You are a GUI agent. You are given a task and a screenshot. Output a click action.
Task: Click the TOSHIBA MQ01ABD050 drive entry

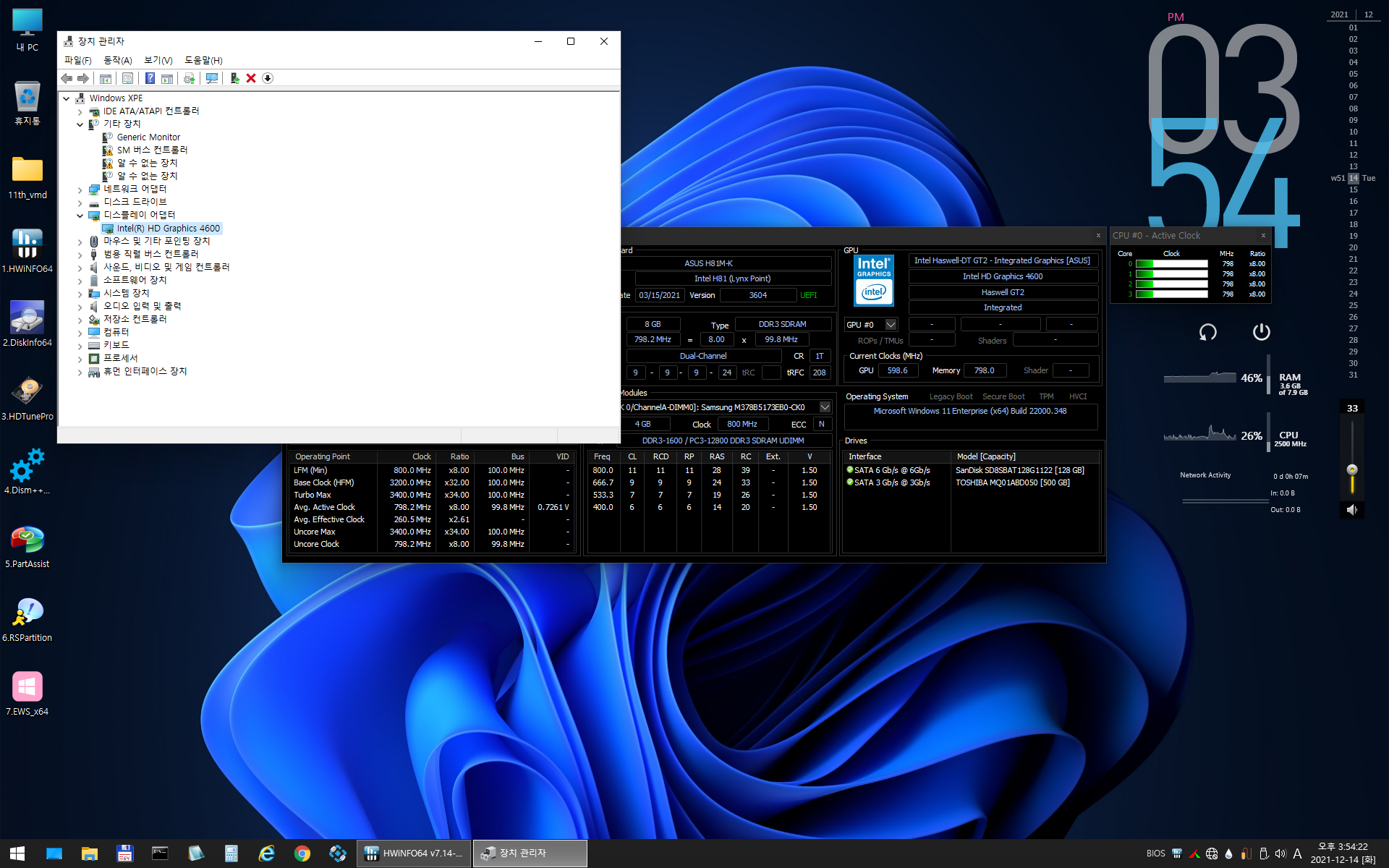pos(1013,482)
